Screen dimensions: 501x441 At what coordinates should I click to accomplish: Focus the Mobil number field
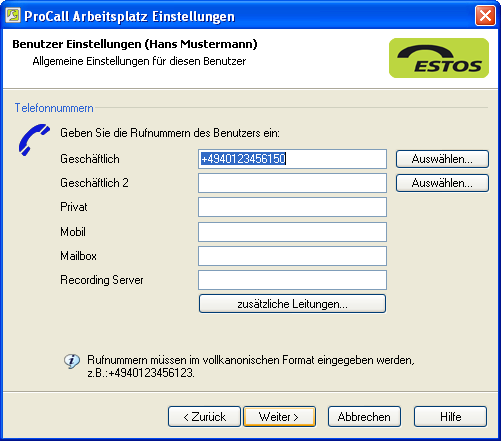coord(292,232)
